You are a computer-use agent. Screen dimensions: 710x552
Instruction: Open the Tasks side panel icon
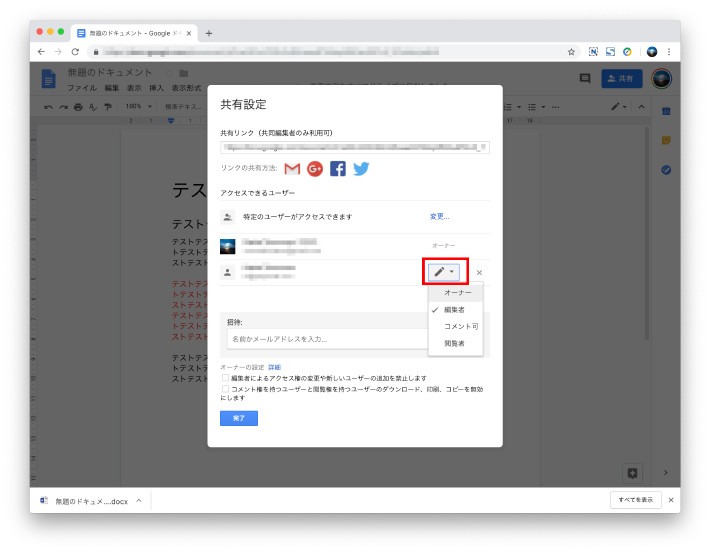click(x=666, y=170)
